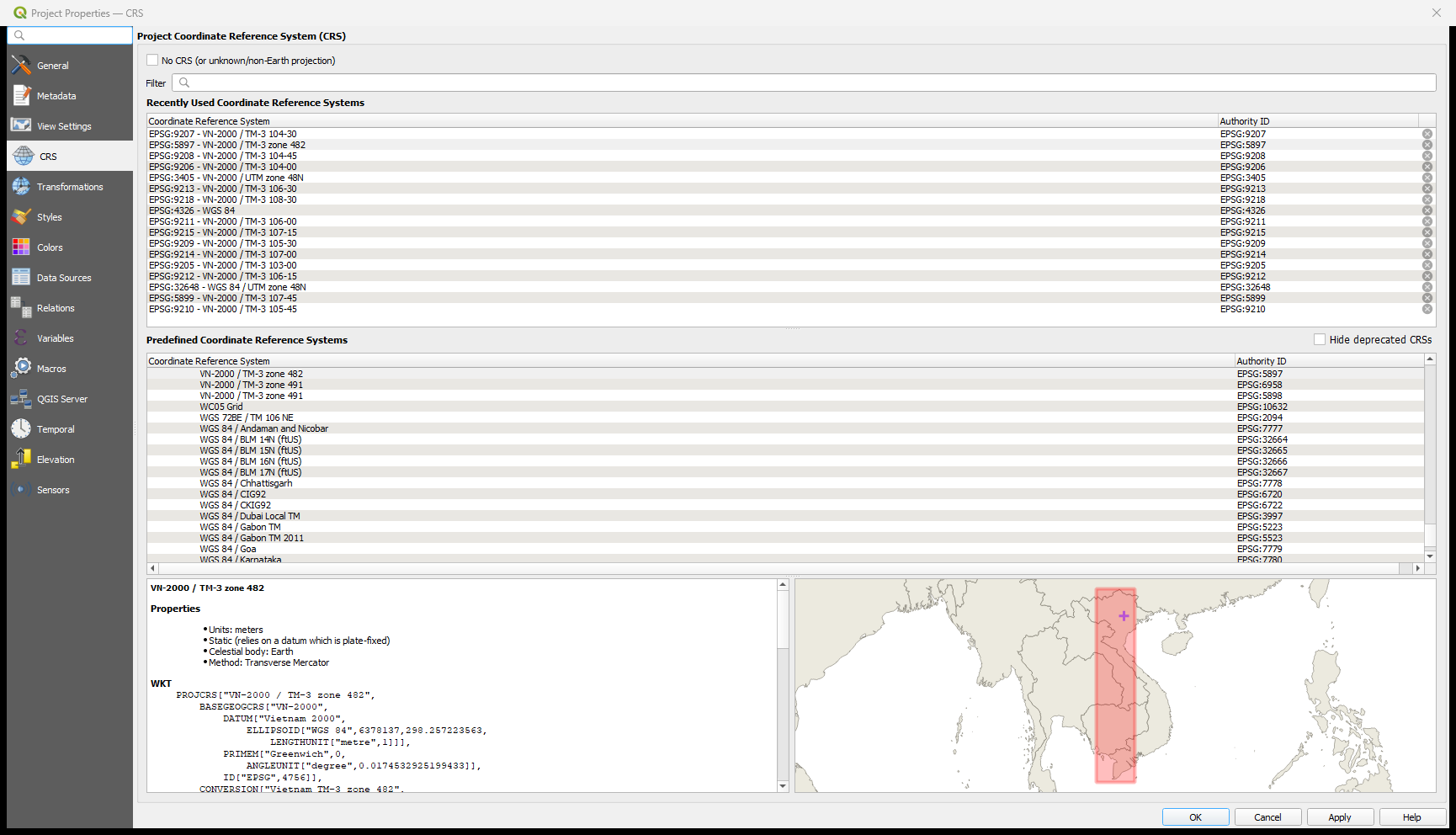Open the Elevation icon
Image resolution: width=1456 pixels, height=835 pixels.
coord(21,459)
